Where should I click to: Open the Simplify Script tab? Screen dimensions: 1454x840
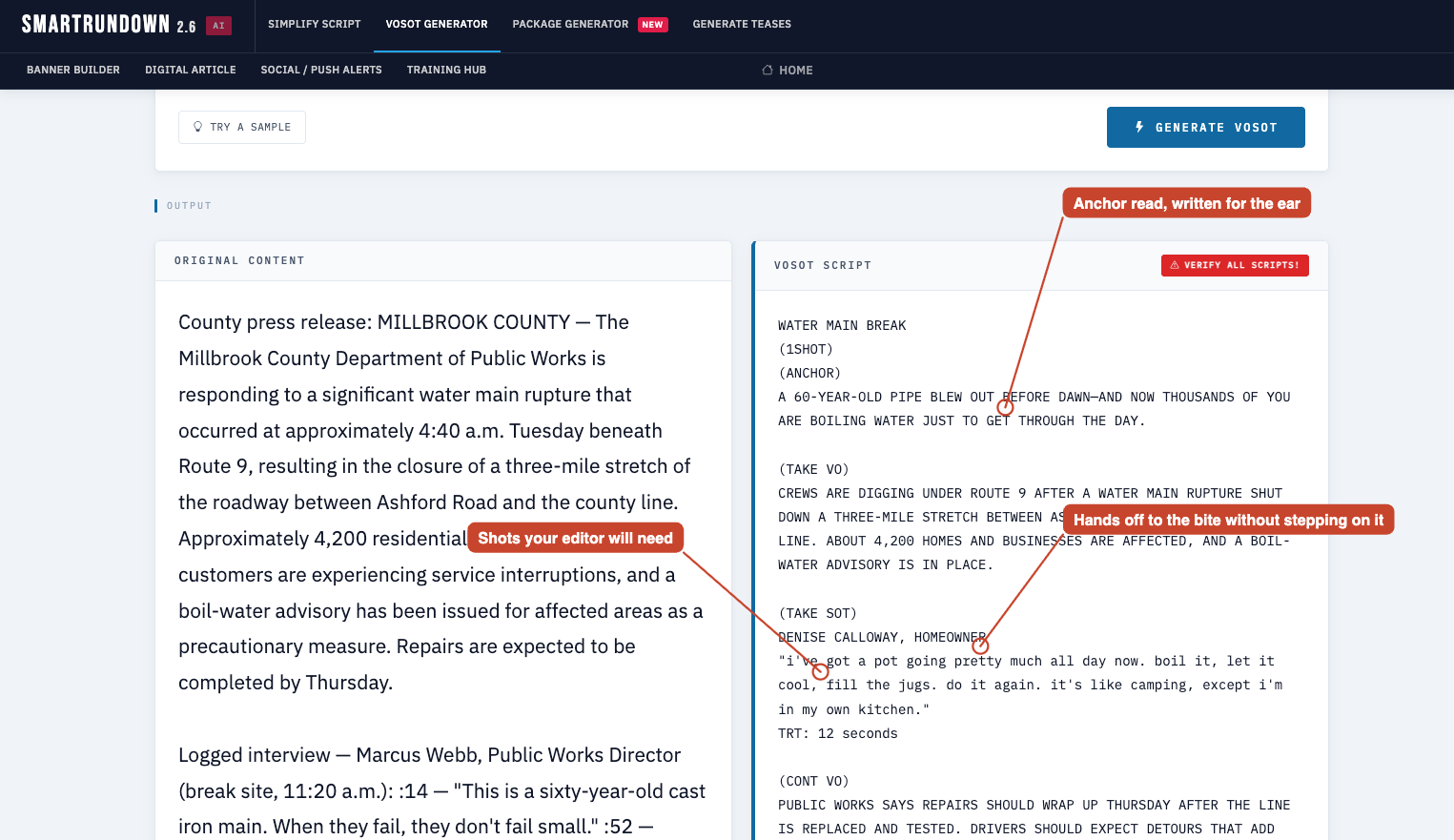coord(315,24)
